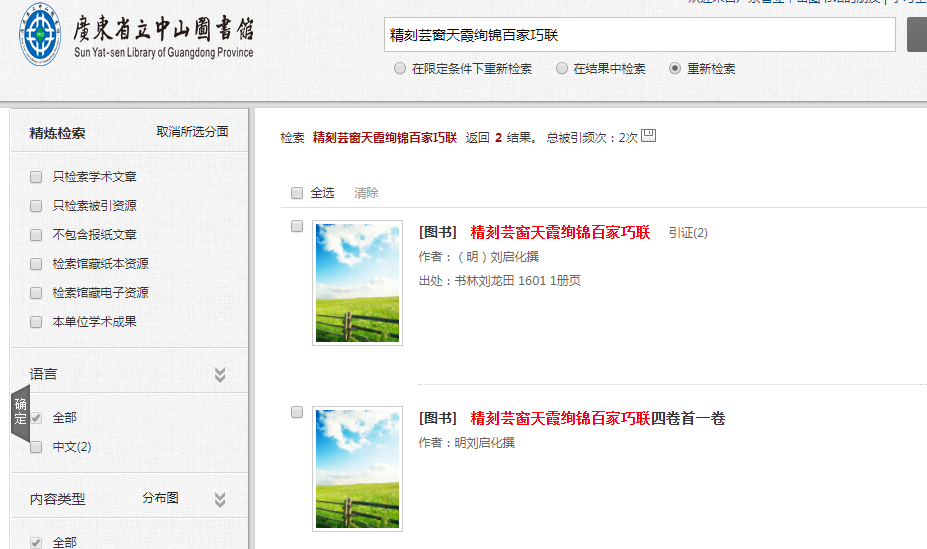Click inside the search text field
The width and height of the screenshot is (927, 549).
[x=640, y=35]
